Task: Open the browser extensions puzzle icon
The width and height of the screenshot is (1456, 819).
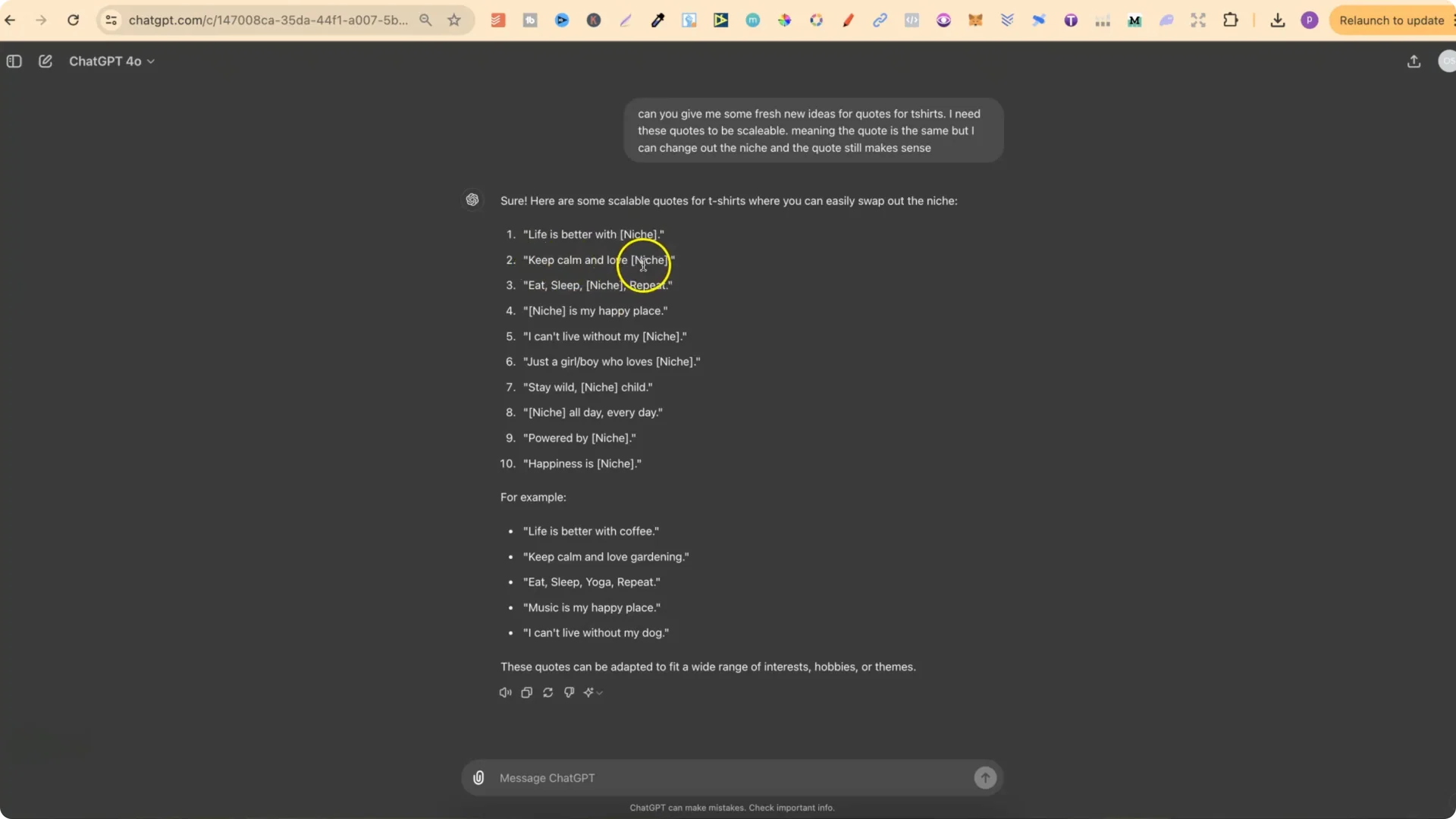Action: coord(1230,20)
